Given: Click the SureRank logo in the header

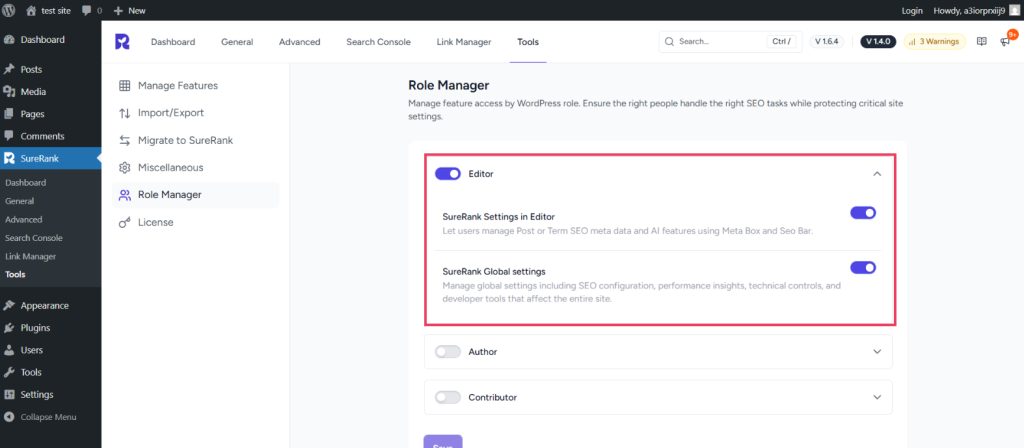Looking at the screenshot, I should (122, 41).
